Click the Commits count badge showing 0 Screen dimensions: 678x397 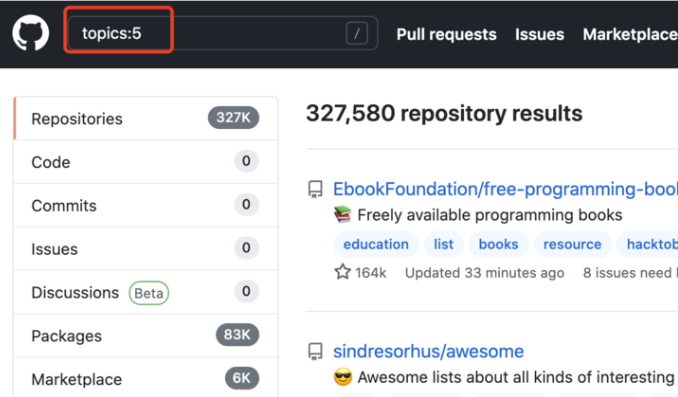coord(246,204)
